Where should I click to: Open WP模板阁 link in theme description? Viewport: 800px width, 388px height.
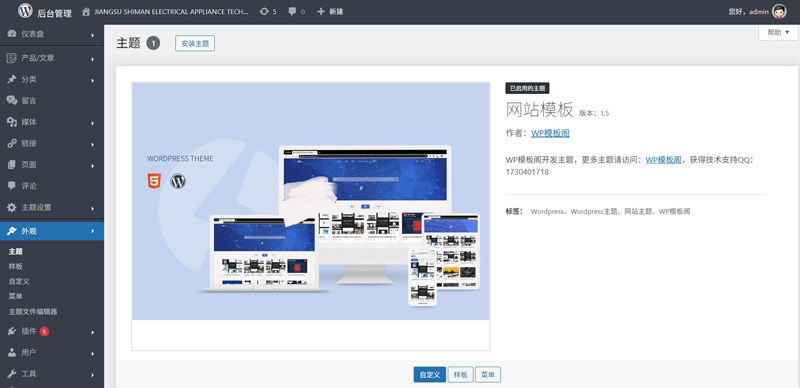(663, 160)
